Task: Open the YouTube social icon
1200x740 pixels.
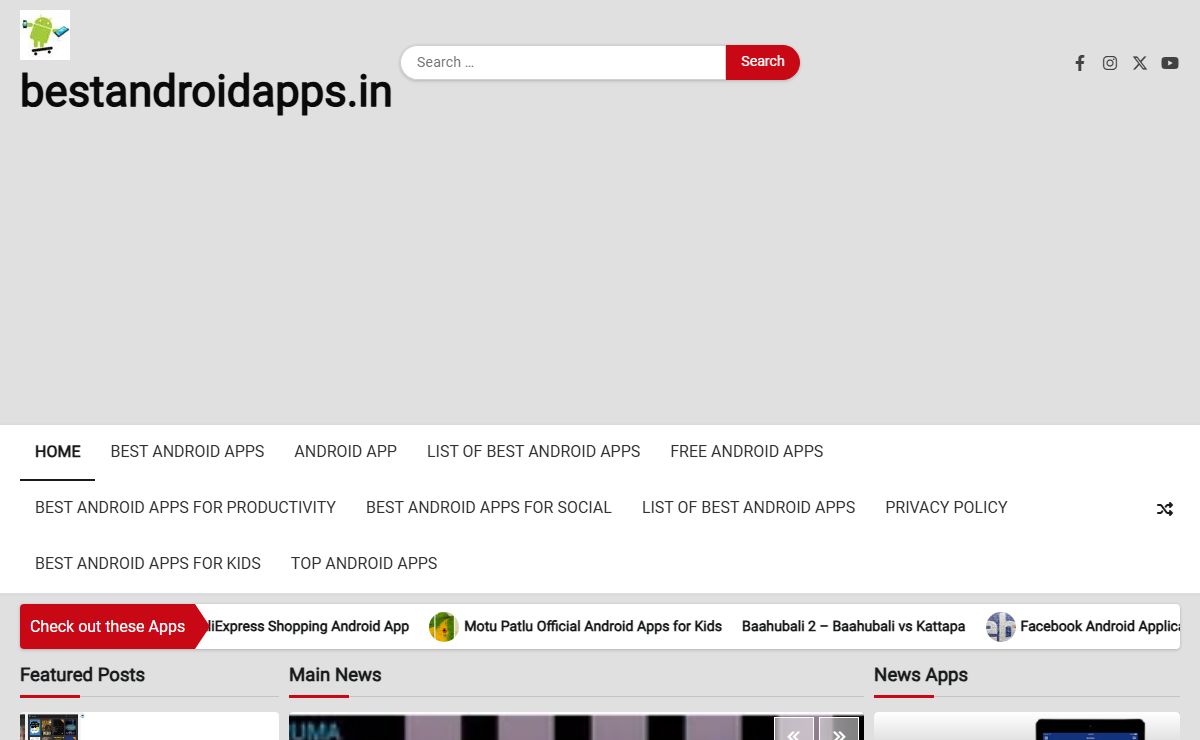Action: point(1170,63)
